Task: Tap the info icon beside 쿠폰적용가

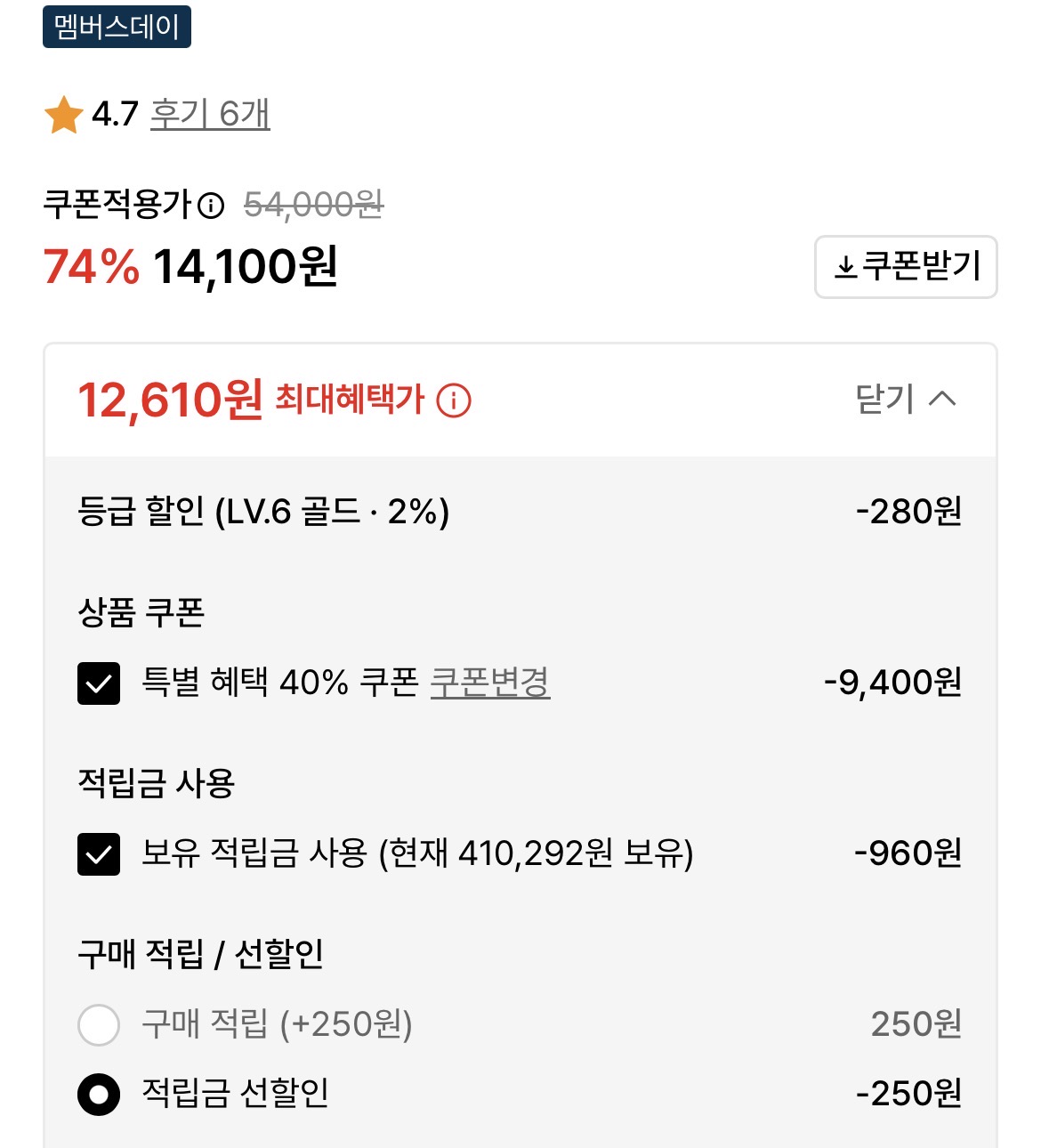Action: (x=211, y=206)
